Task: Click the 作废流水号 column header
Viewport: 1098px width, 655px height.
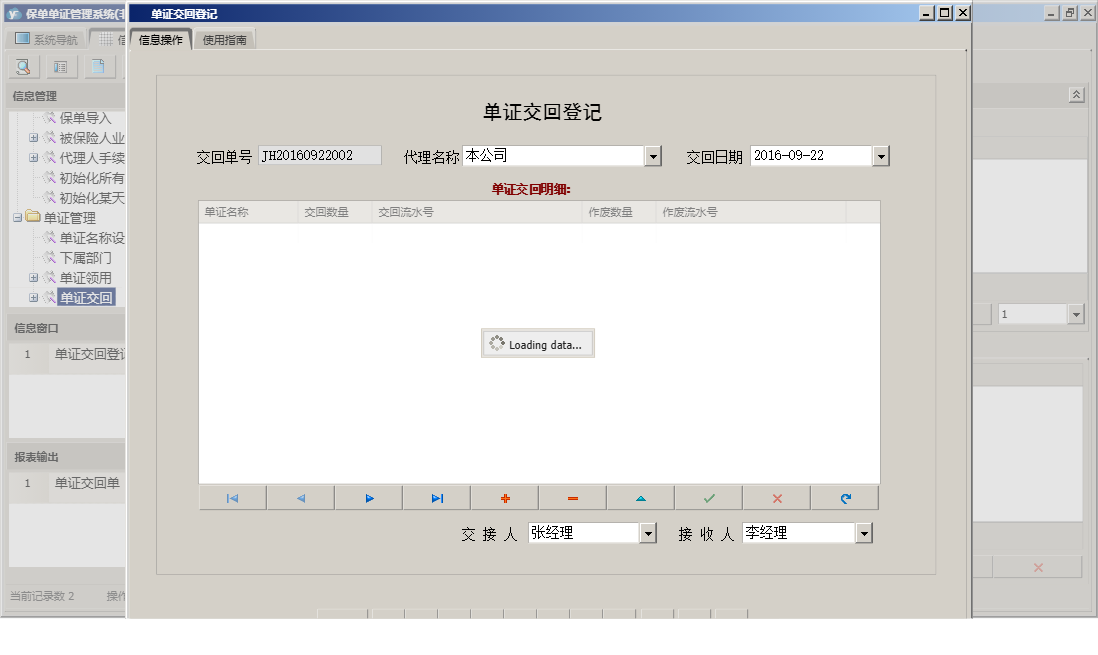Action: click(x=751, y=212)
